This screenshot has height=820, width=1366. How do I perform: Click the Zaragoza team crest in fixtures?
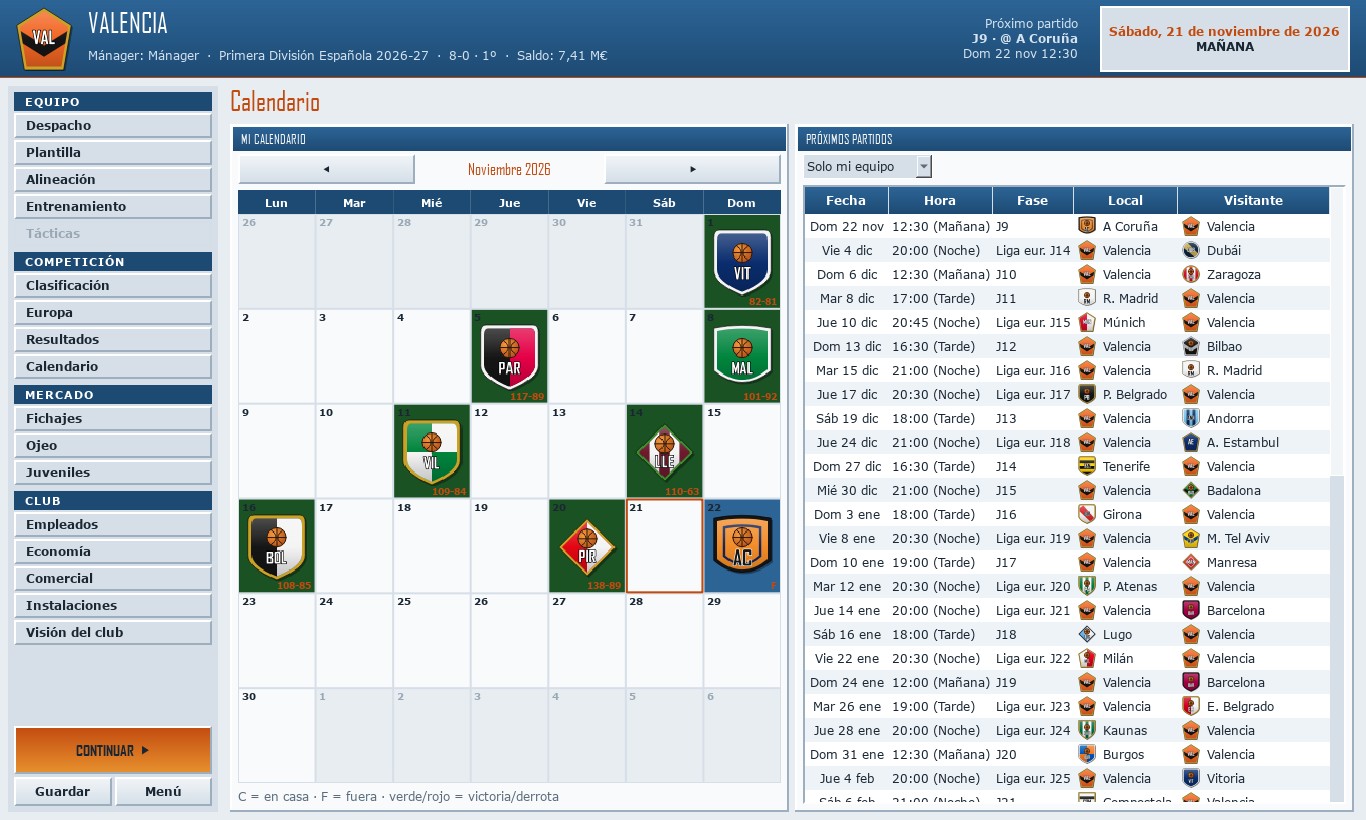1191,274
